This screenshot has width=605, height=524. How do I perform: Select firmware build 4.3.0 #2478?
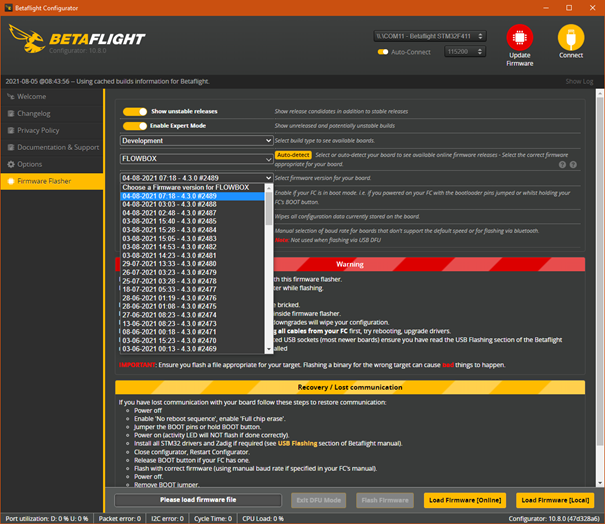pyautogui.click(x=193, y=281)
